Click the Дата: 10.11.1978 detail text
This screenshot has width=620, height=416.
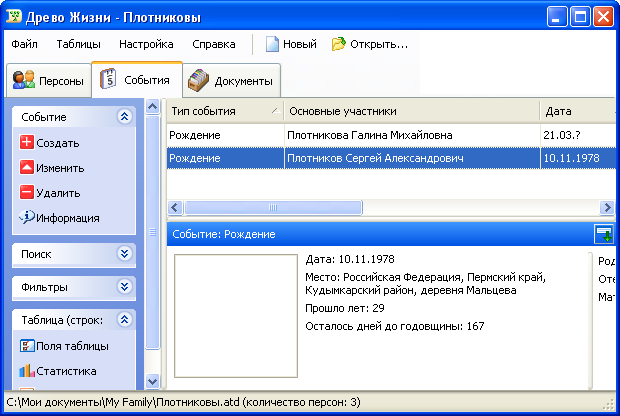(x=350, y=259)
